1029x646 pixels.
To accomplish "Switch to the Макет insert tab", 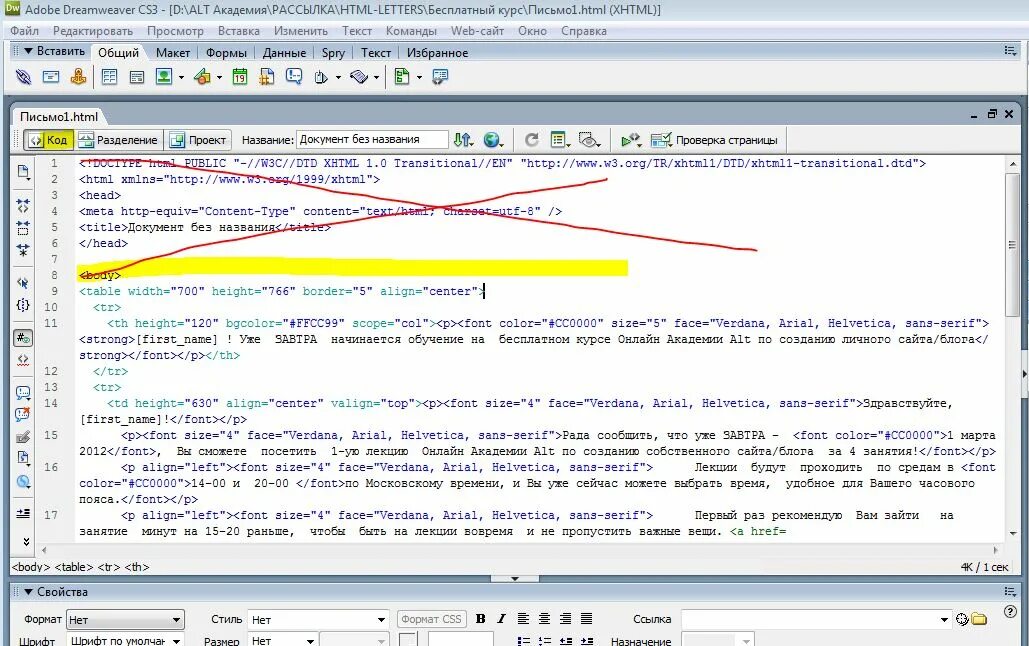I will pos(173,53).
